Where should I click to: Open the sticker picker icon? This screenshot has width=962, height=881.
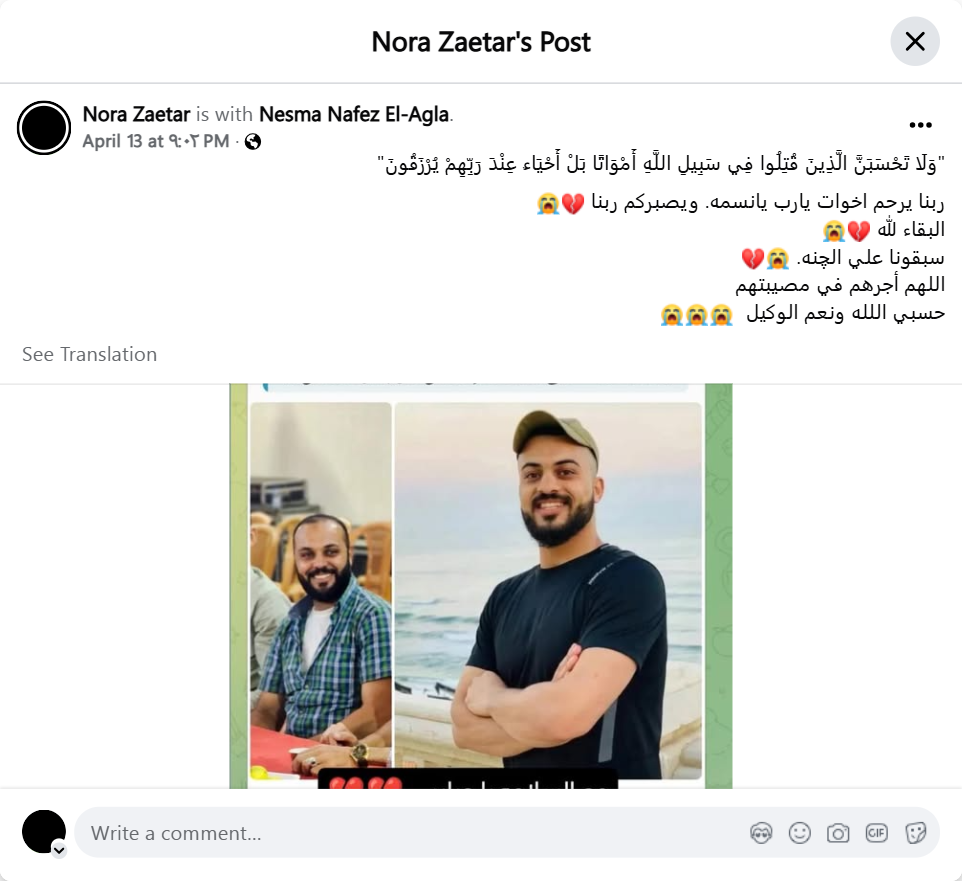tap(915, 833)
